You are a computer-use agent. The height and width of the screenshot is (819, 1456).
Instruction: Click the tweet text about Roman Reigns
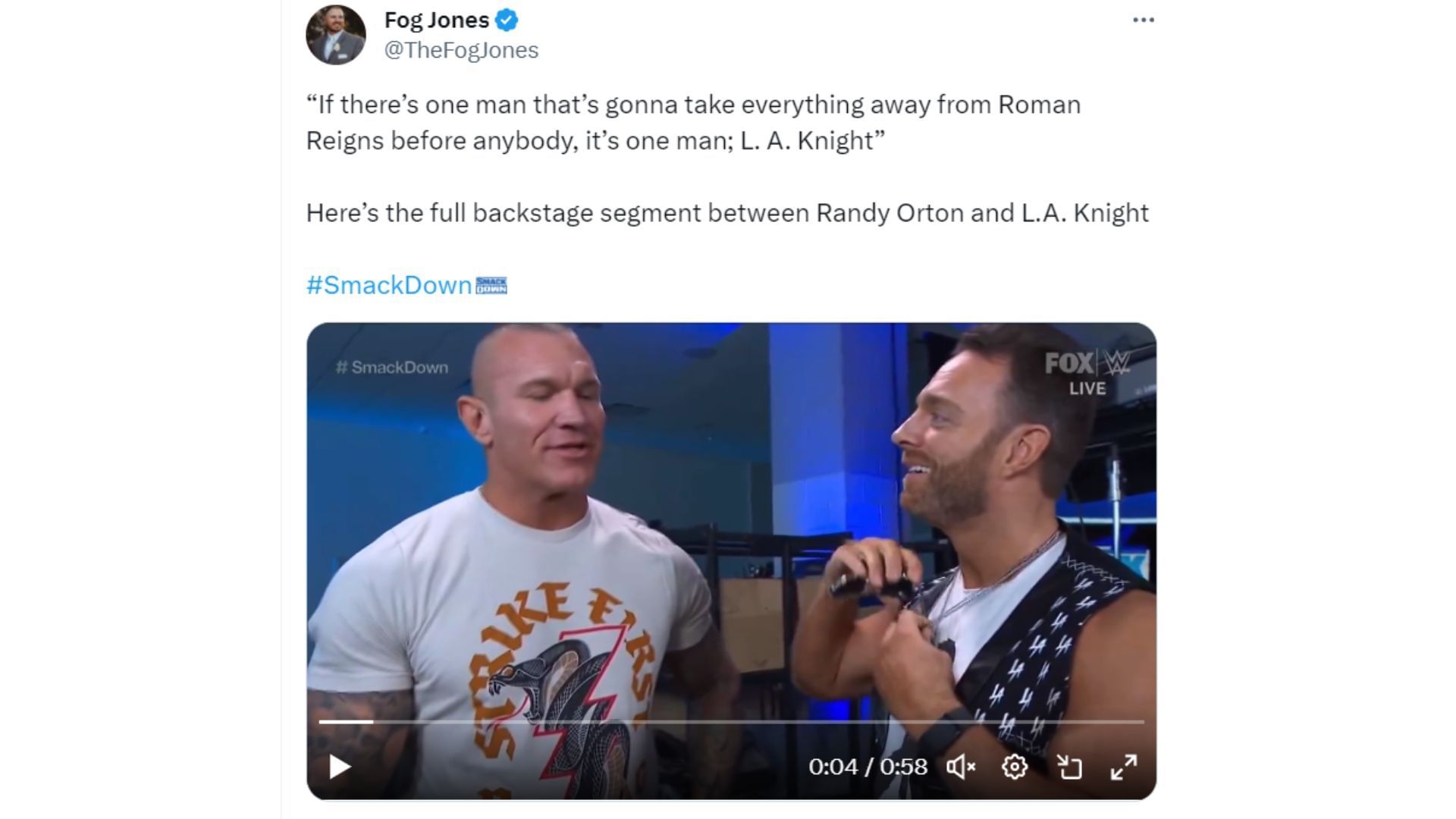click(693, 122)
